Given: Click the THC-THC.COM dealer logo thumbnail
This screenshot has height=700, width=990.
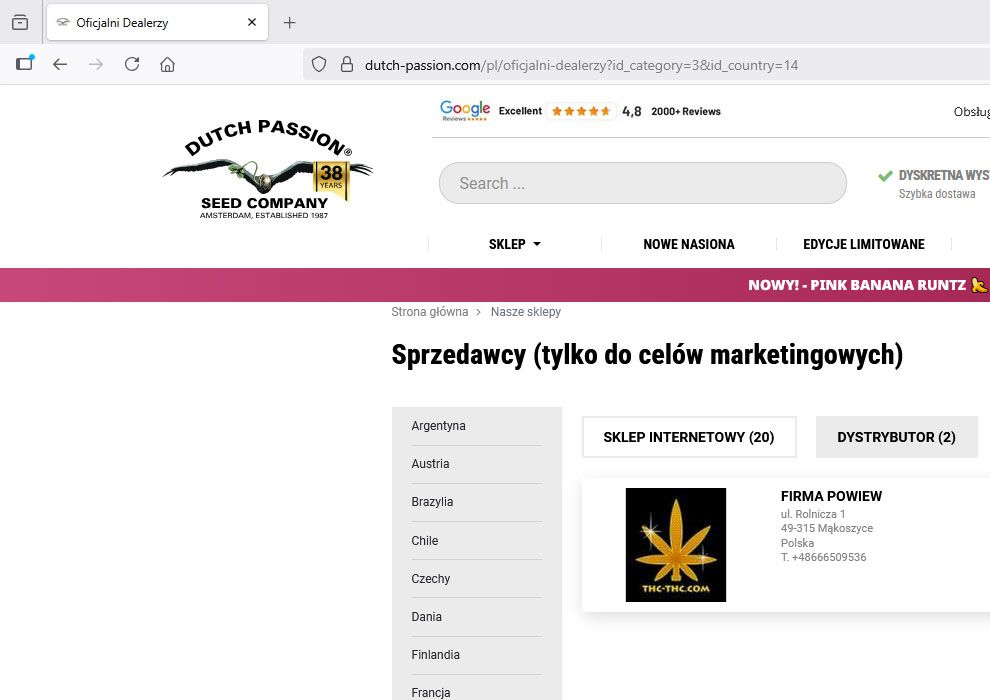Looking at the screenshot, I should (675, 545).
